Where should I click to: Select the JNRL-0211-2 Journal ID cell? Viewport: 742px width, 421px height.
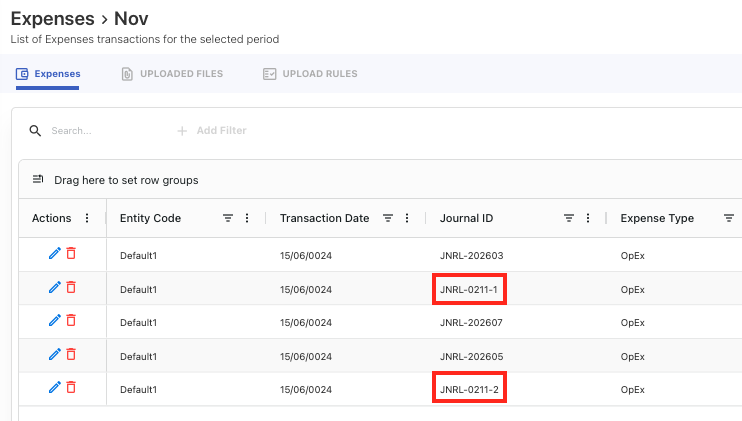(469, 388)
